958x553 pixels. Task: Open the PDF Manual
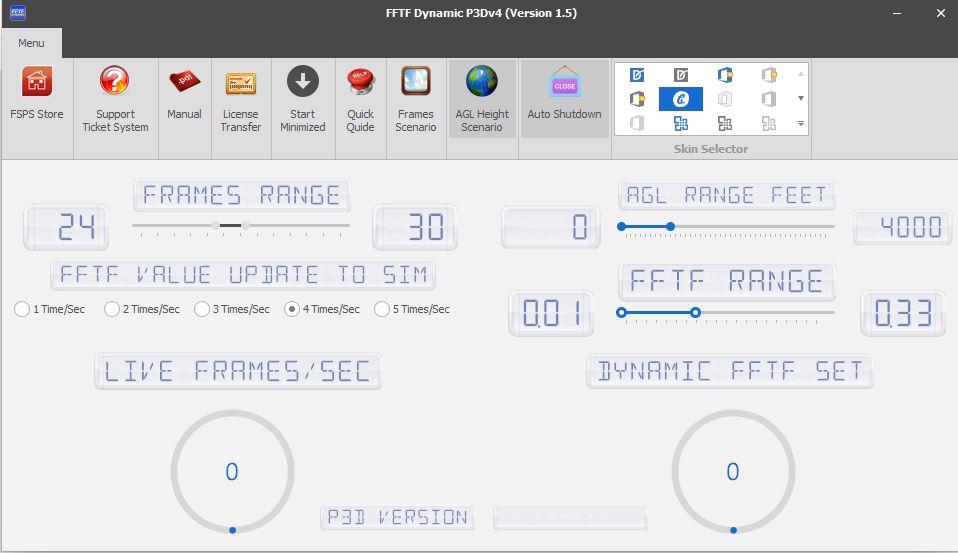pos(184,93)
